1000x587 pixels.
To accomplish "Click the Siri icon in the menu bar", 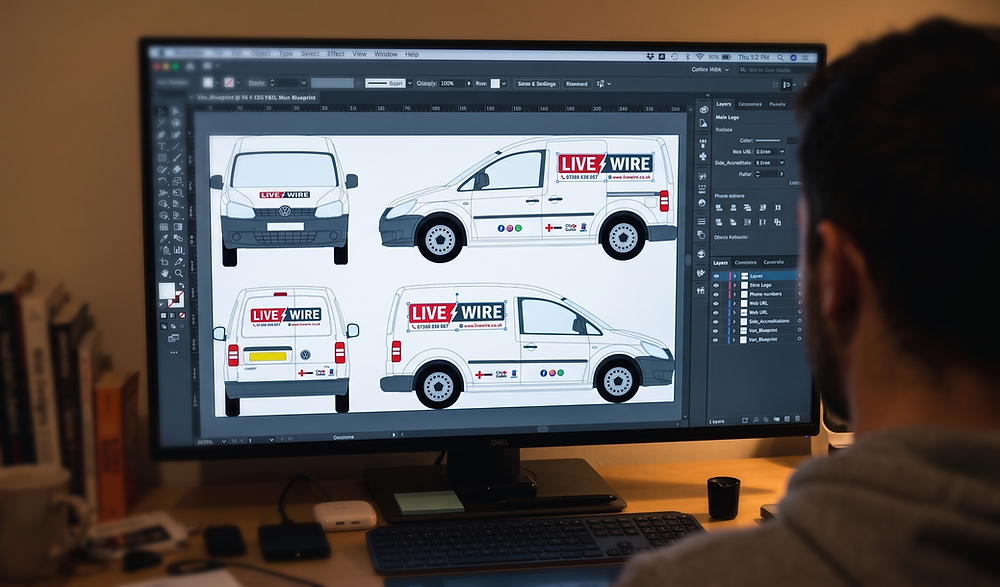I will click(793, 57).
